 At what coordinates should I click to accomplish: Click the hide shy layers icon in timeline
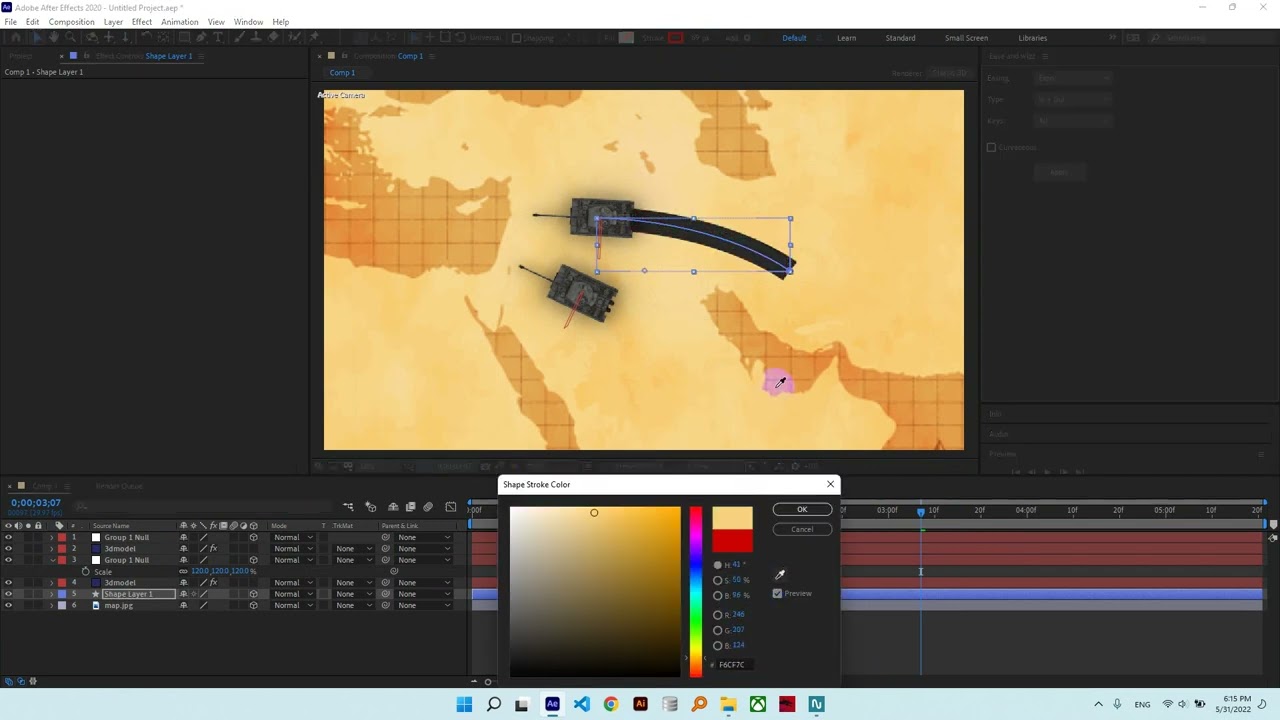click(x=393, y=507)
